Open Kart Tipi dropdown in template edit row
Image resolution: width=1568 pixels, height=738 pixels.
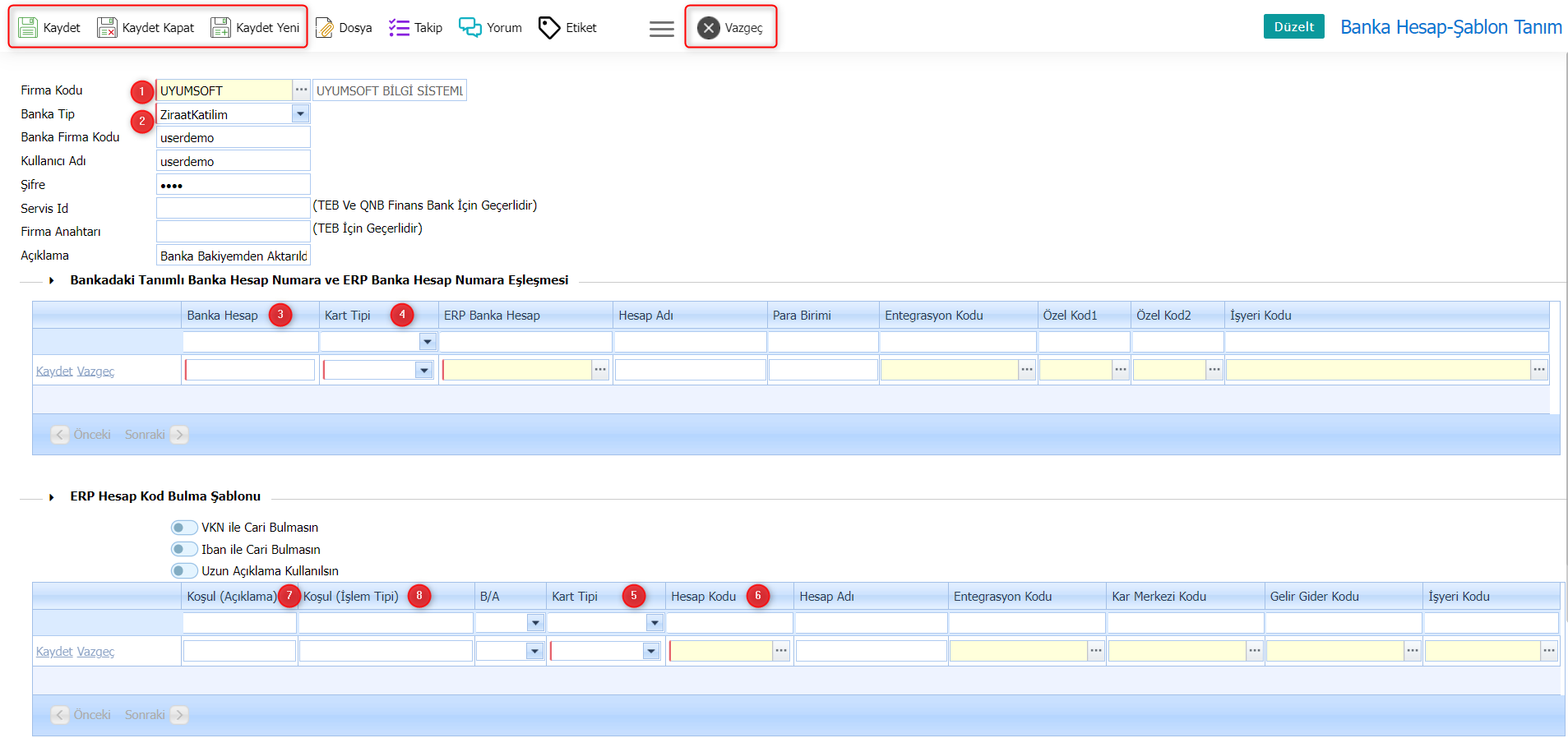click(x=651, y=652)
